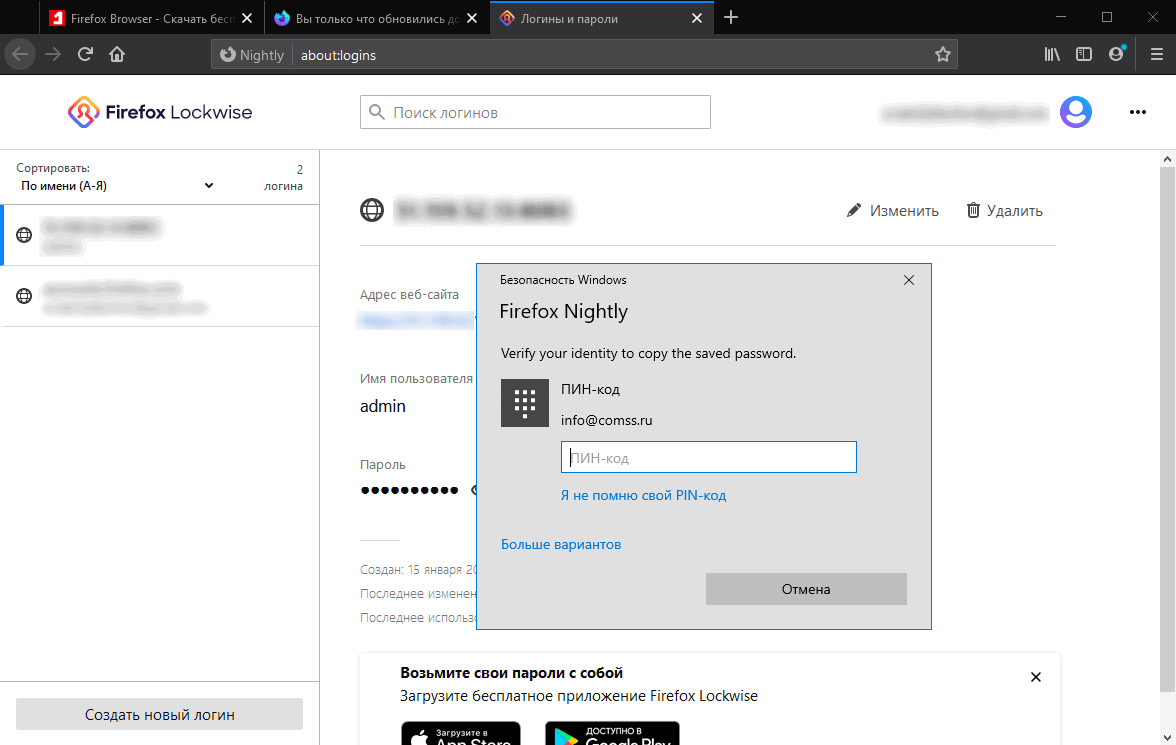Click the hidden password dots
Screen dimensions: 1176x745
410,490
